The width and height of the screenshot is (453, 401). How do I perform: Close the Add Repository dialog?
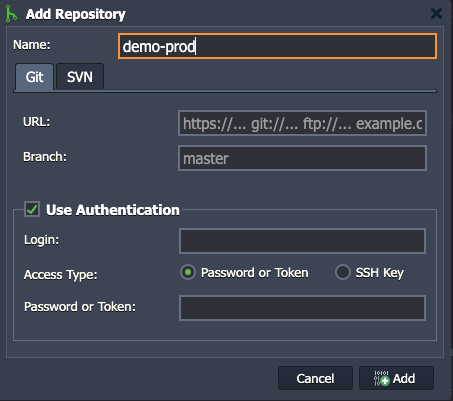click(436, 14)
